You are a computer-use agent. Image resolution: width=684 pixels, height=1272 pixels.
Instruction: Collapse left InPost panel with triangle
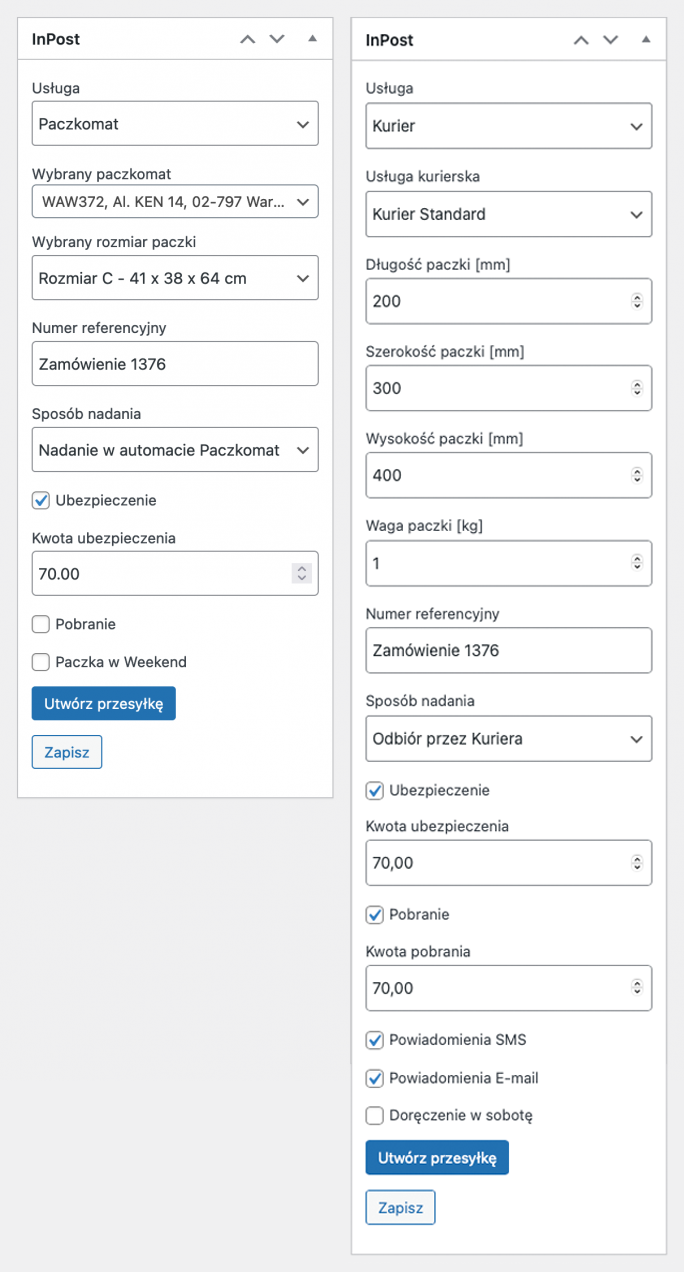pos(312,39)
